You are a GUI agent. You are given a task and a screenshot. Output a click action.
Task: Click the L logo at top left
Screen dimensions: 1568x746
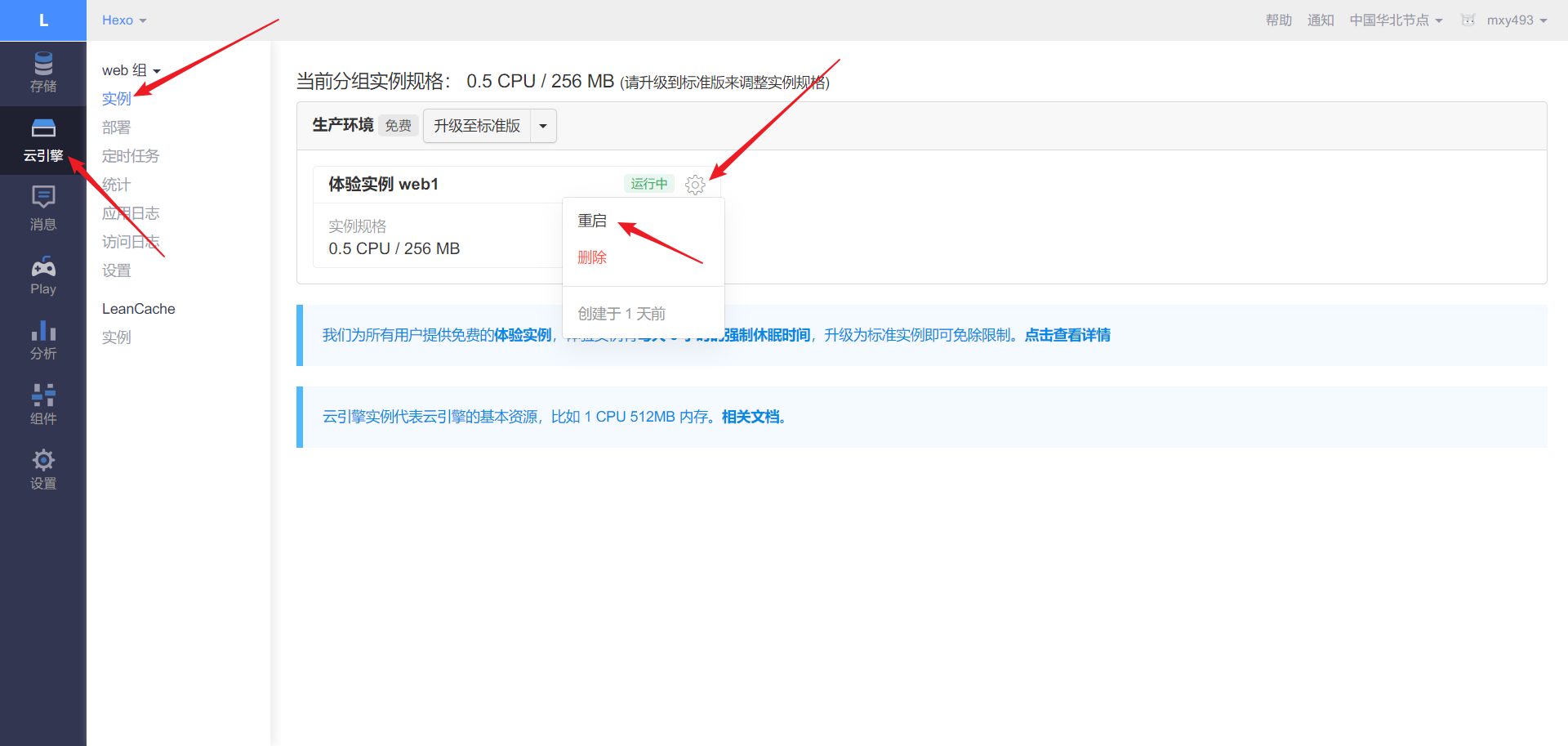[43, 20]
